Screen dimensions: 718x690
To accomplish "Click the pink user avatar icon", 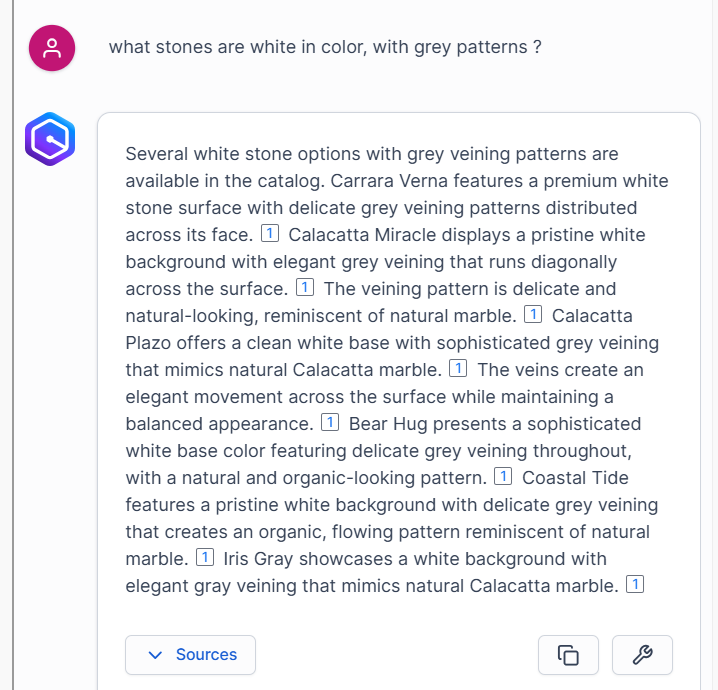I will point(52,47).
